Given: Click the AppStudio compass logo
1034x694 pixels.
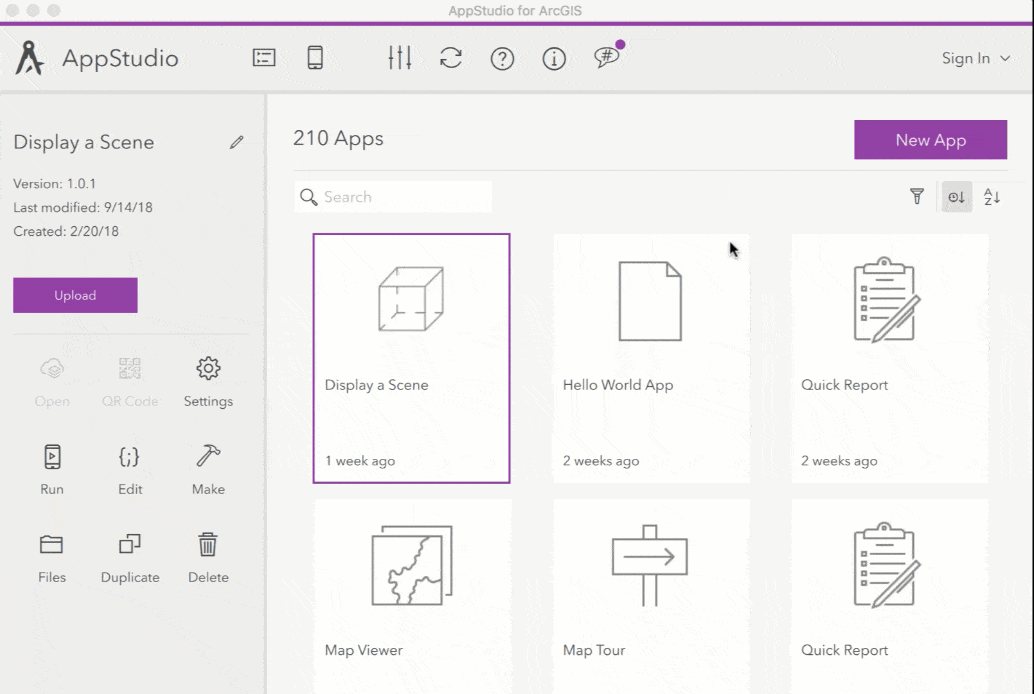Looking at the screenshot, I should [x=30, y=58].
